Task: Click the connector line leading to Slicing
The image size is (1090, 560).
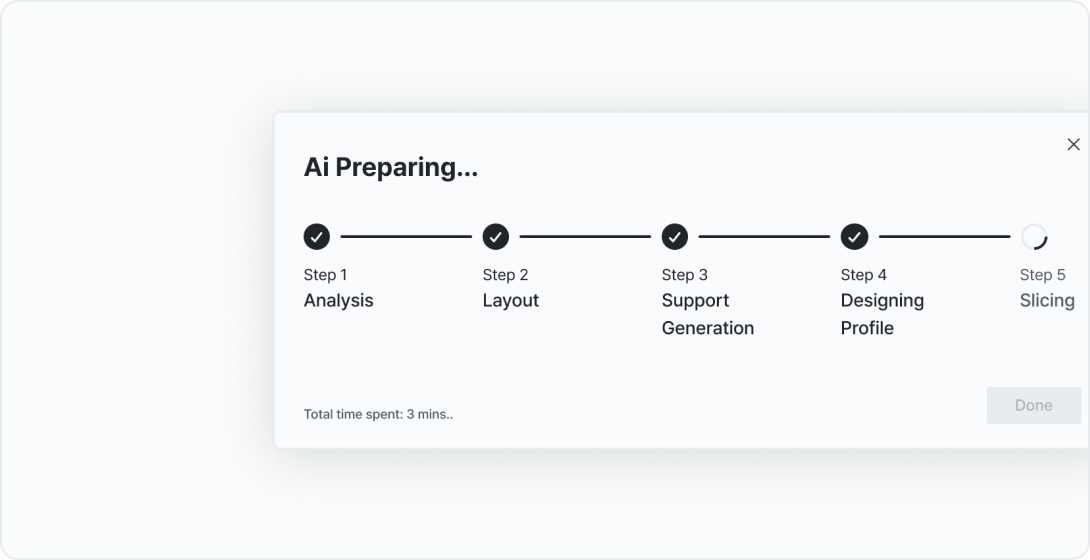Action: point(944,237)
